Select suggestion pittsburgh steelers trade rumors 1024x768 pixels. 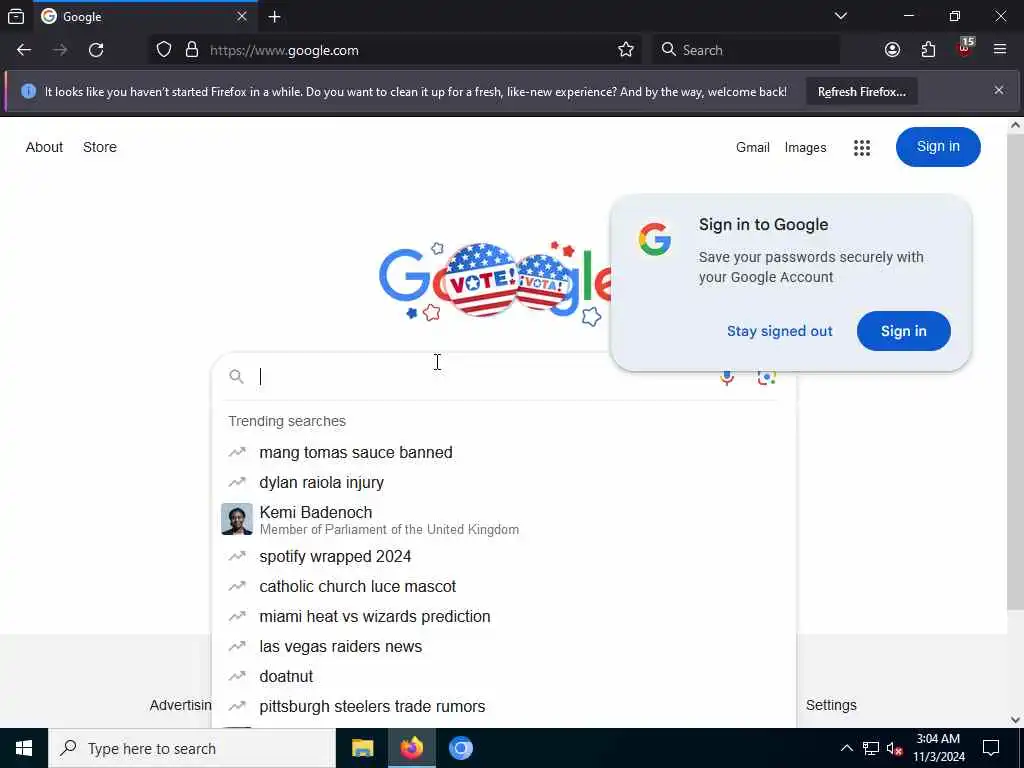[504, 707]
